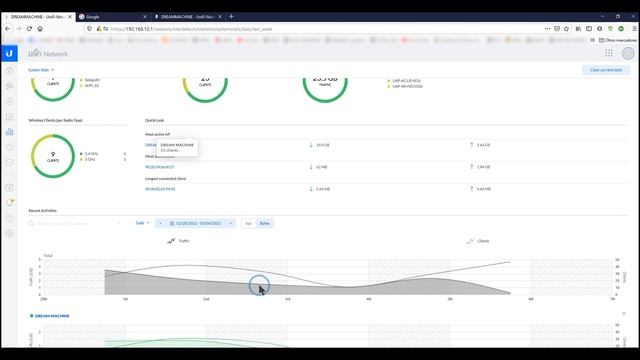Open the tracking-protection shield icon in the address bar
This screenshot has width=640, height=360.
(89, 29)
